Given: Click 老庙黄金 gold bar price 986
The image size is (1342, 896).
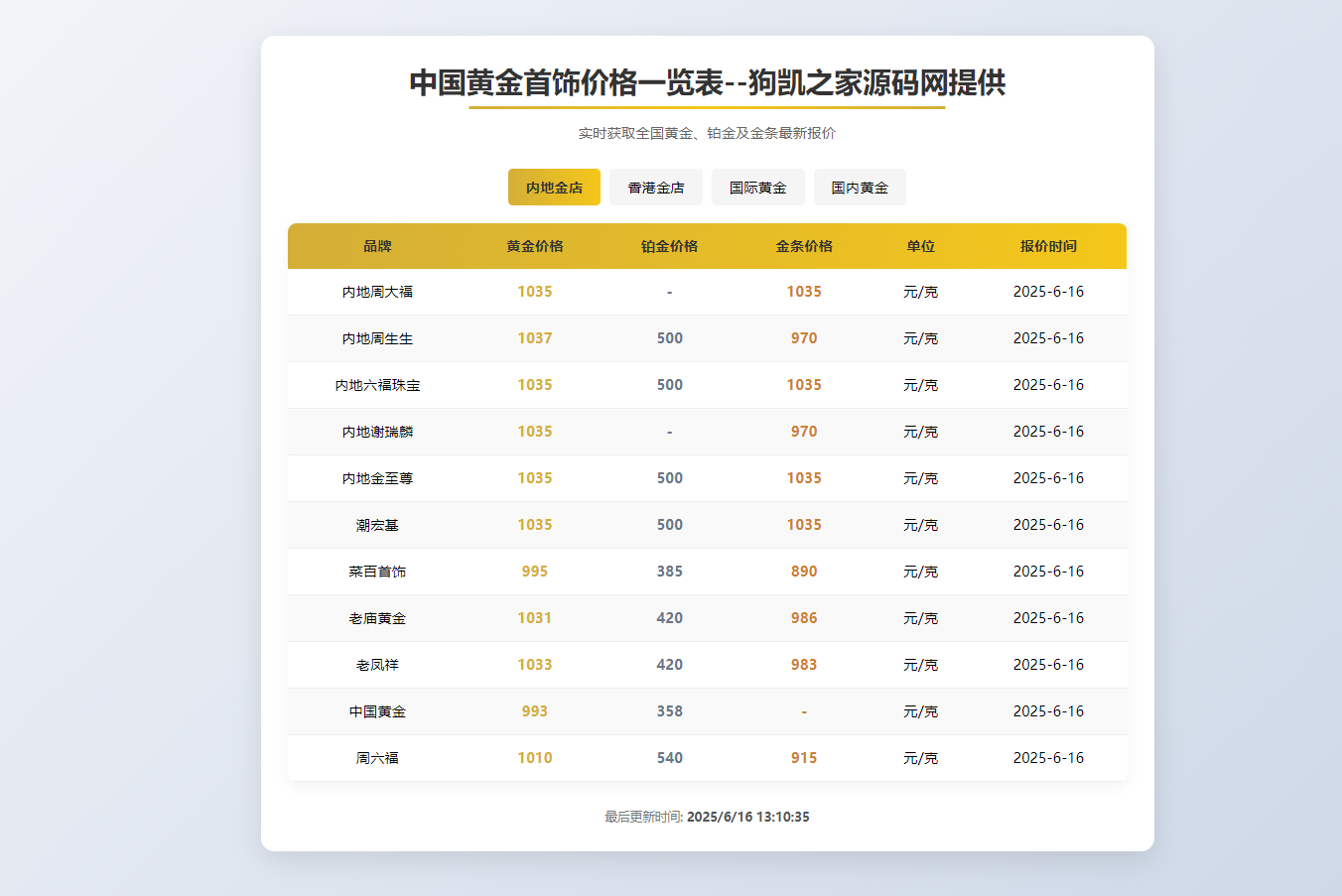Looking at the screenshot, I should 804,618.
